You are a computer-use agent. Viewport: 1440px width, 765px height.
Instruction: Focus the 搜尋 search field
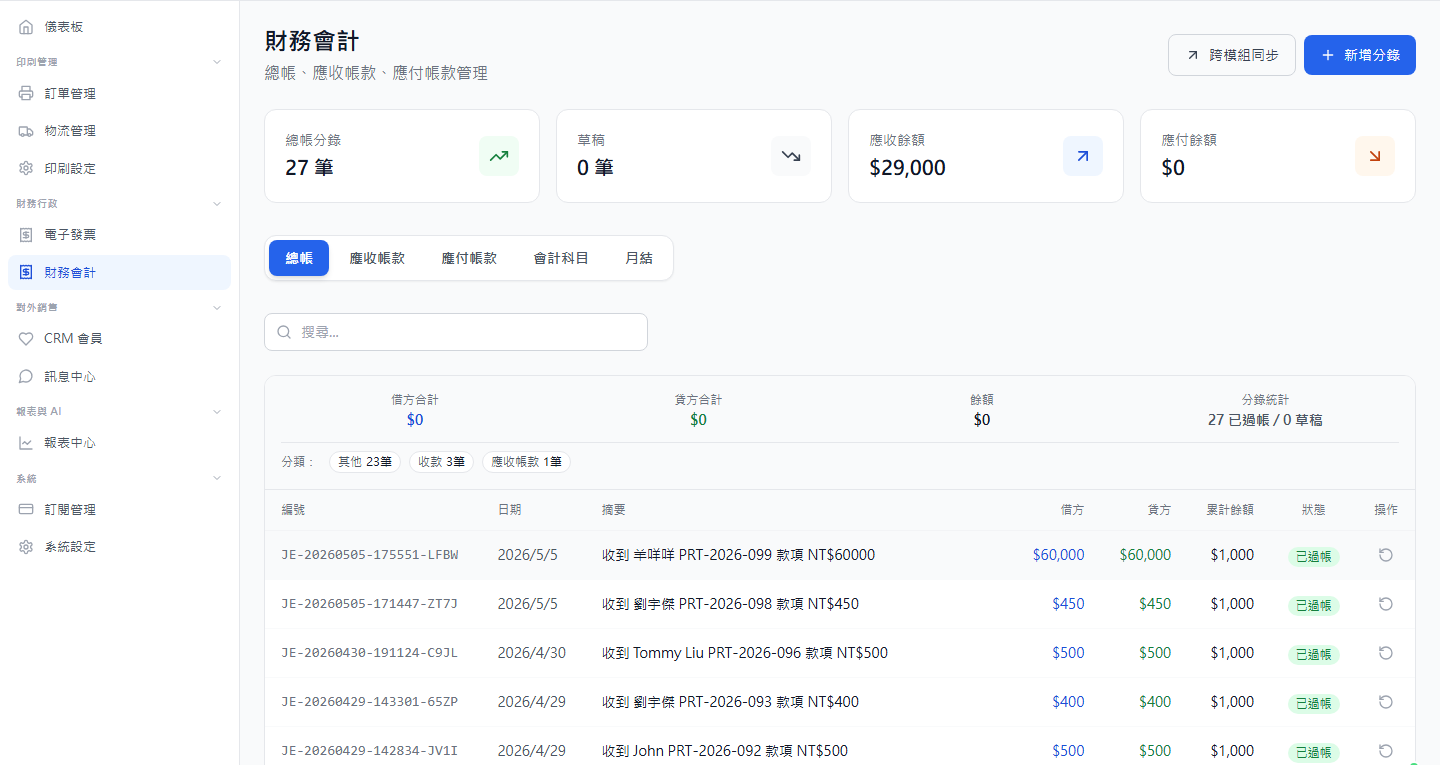pos(456,332)
